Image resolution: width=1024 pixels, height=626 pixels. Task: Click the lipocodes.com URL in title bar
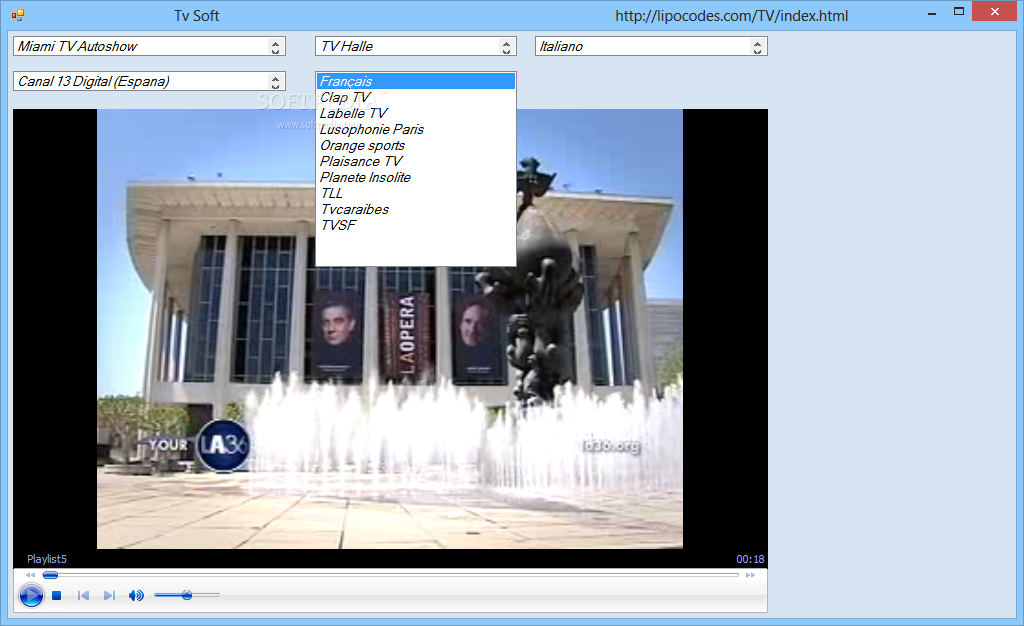731,16
